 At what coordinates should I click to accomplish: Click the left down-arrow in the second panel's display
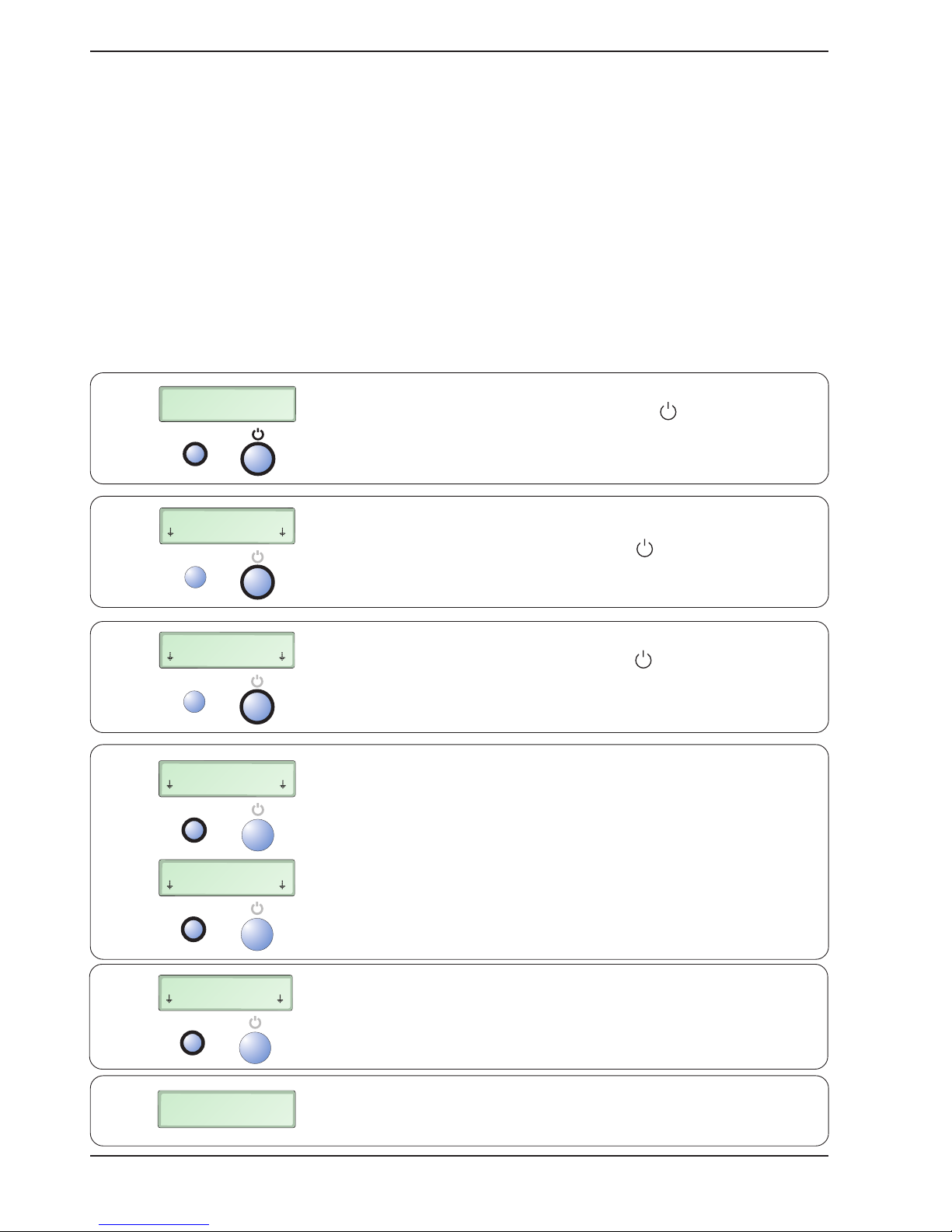tap(169, 533)
